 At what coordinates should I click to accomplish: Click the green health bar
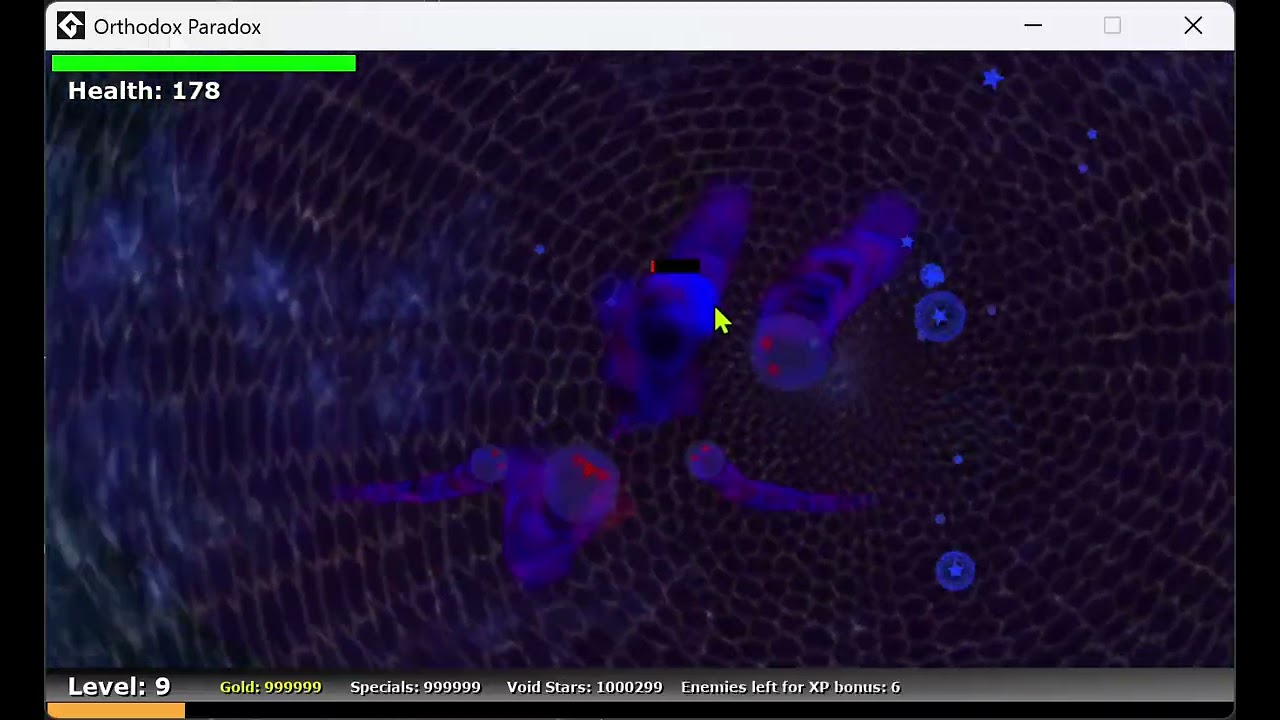[x=204, y=63]
